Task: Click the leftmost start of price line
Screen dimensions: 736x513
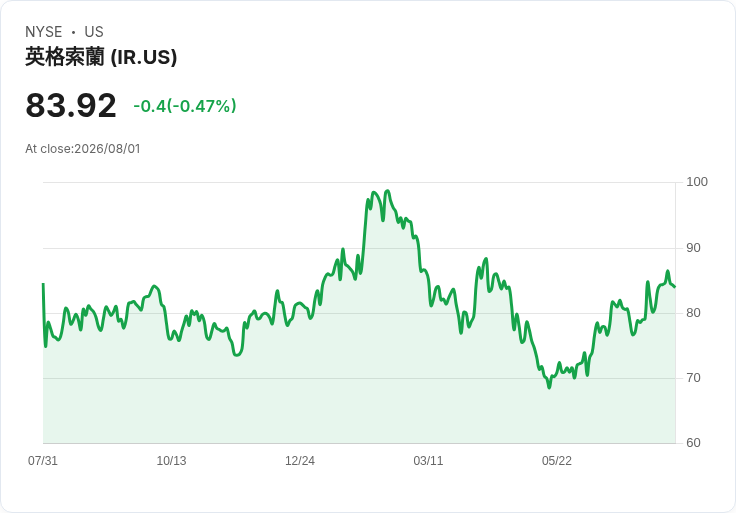Action: pos(43,284)
